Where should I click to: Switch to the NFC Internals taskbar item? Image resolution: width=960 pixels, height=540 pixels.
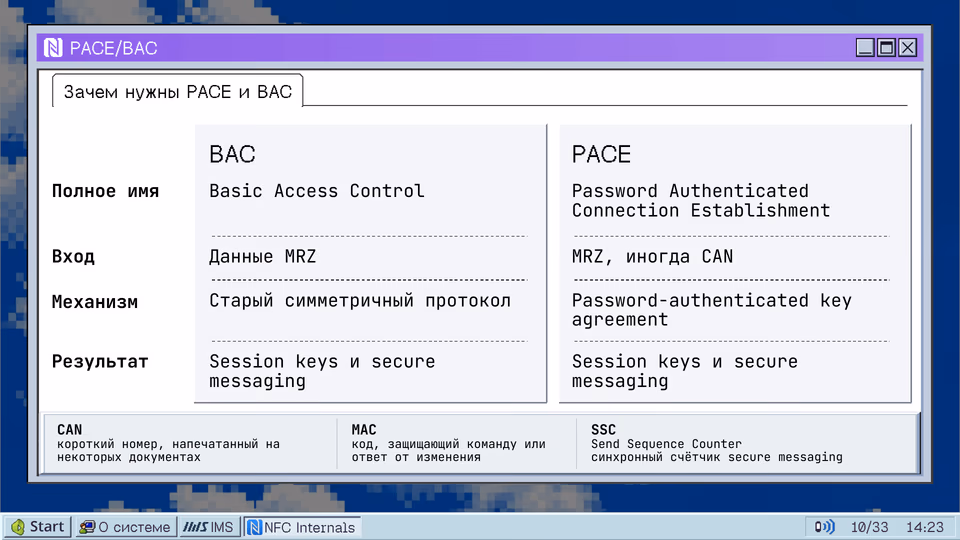point(302,527)
